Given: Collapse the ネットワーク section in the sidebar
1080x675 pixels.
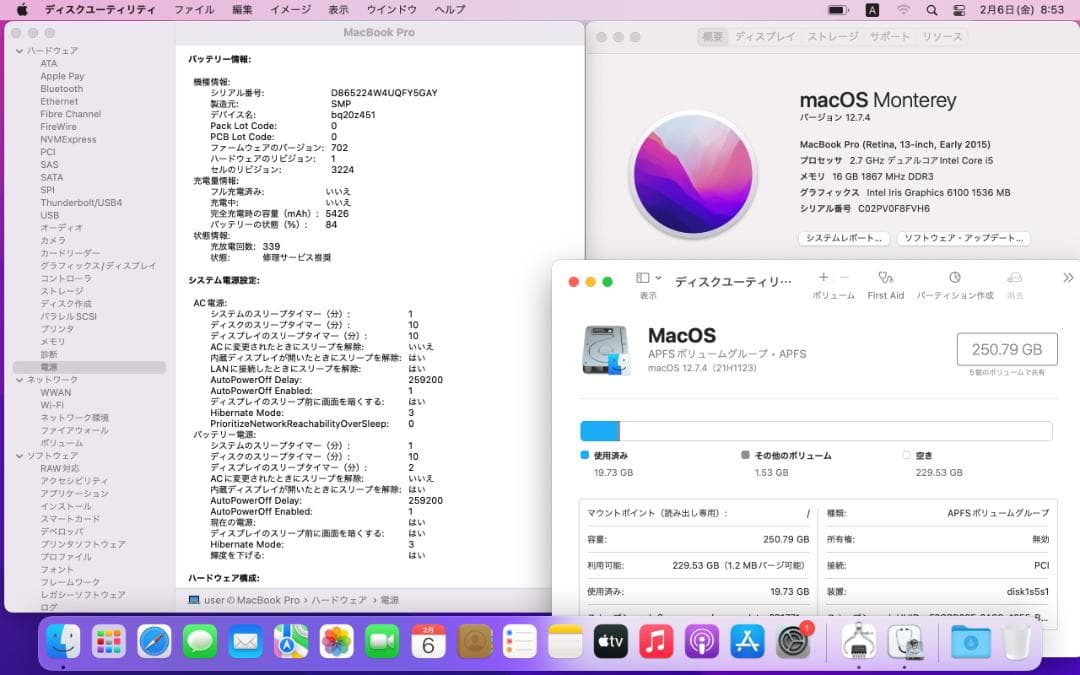Looking at the screenshot, I should click(17, 379).
